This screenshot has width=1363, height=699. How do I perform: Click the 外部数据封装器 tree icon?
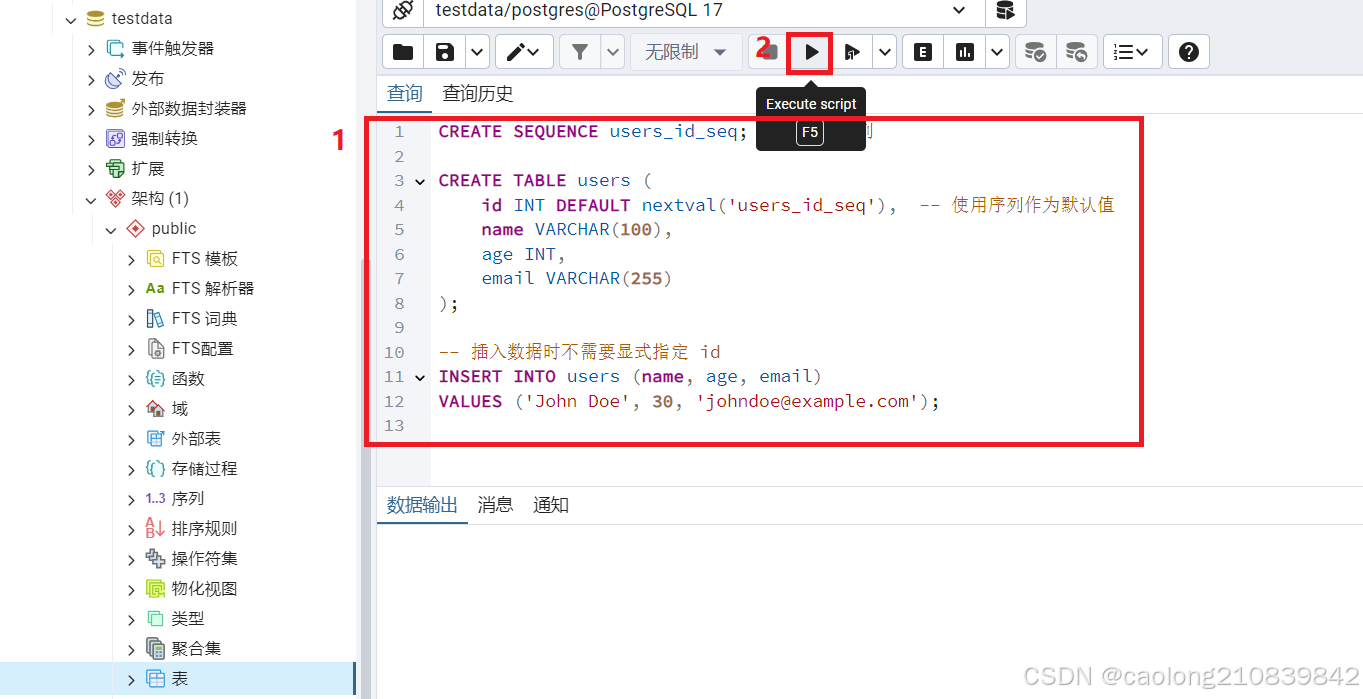coord(115,109)
